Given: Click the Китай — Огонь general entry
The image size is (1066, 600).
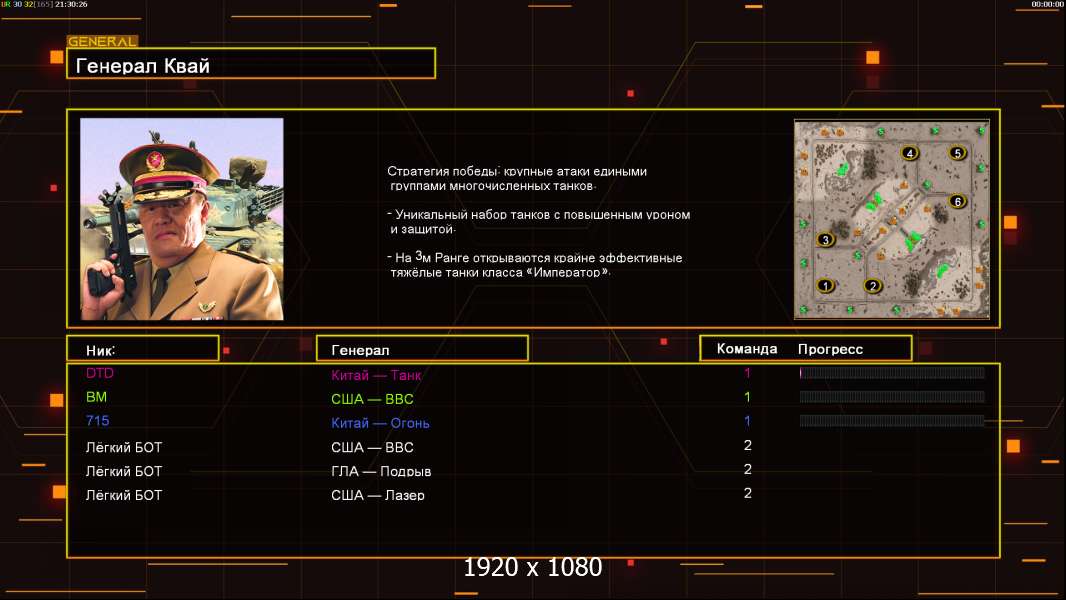Looking at the screenshot, I should coord(380,423).
